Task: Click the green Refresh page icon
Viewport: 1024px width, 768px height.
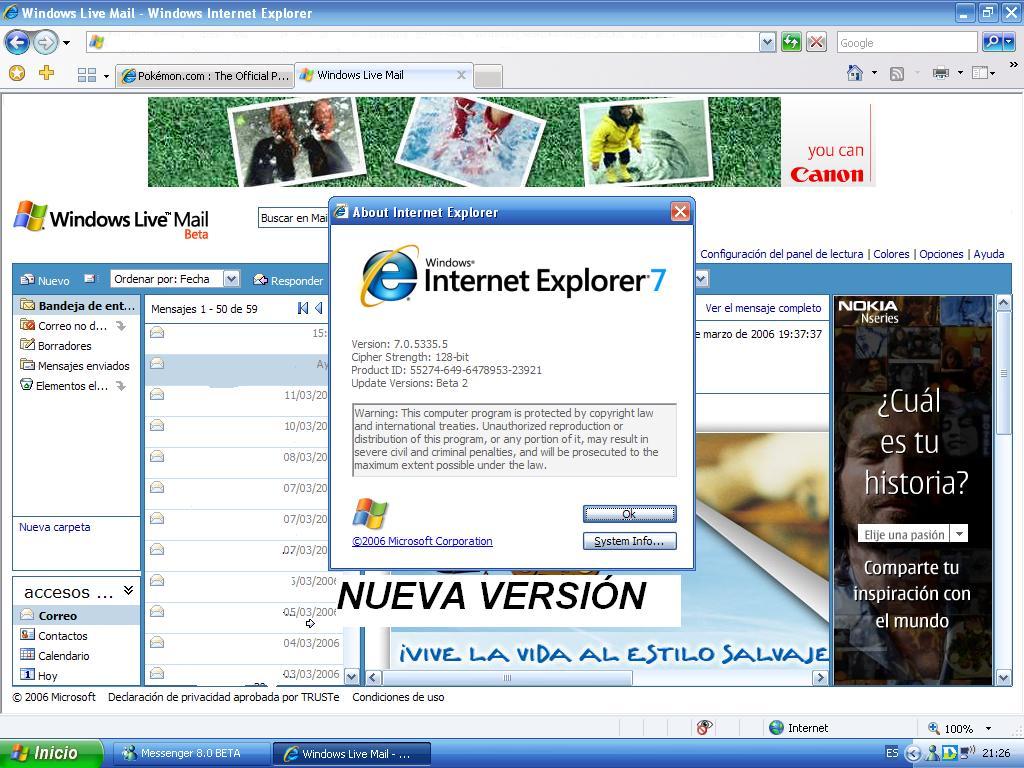Action: (791, 42)
